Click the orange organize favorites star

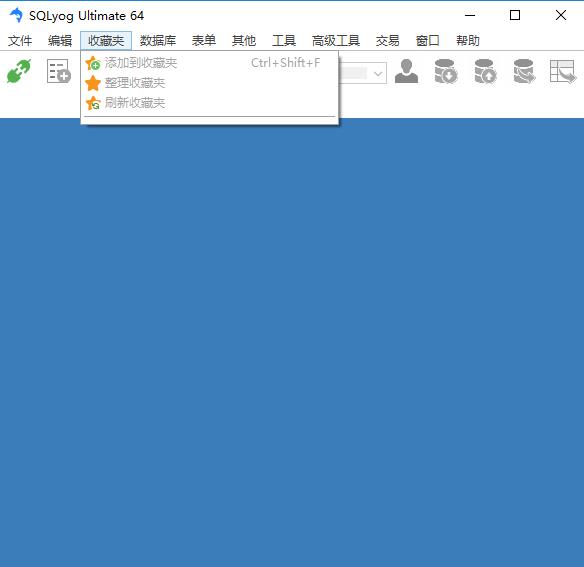[x=93, y=83]
